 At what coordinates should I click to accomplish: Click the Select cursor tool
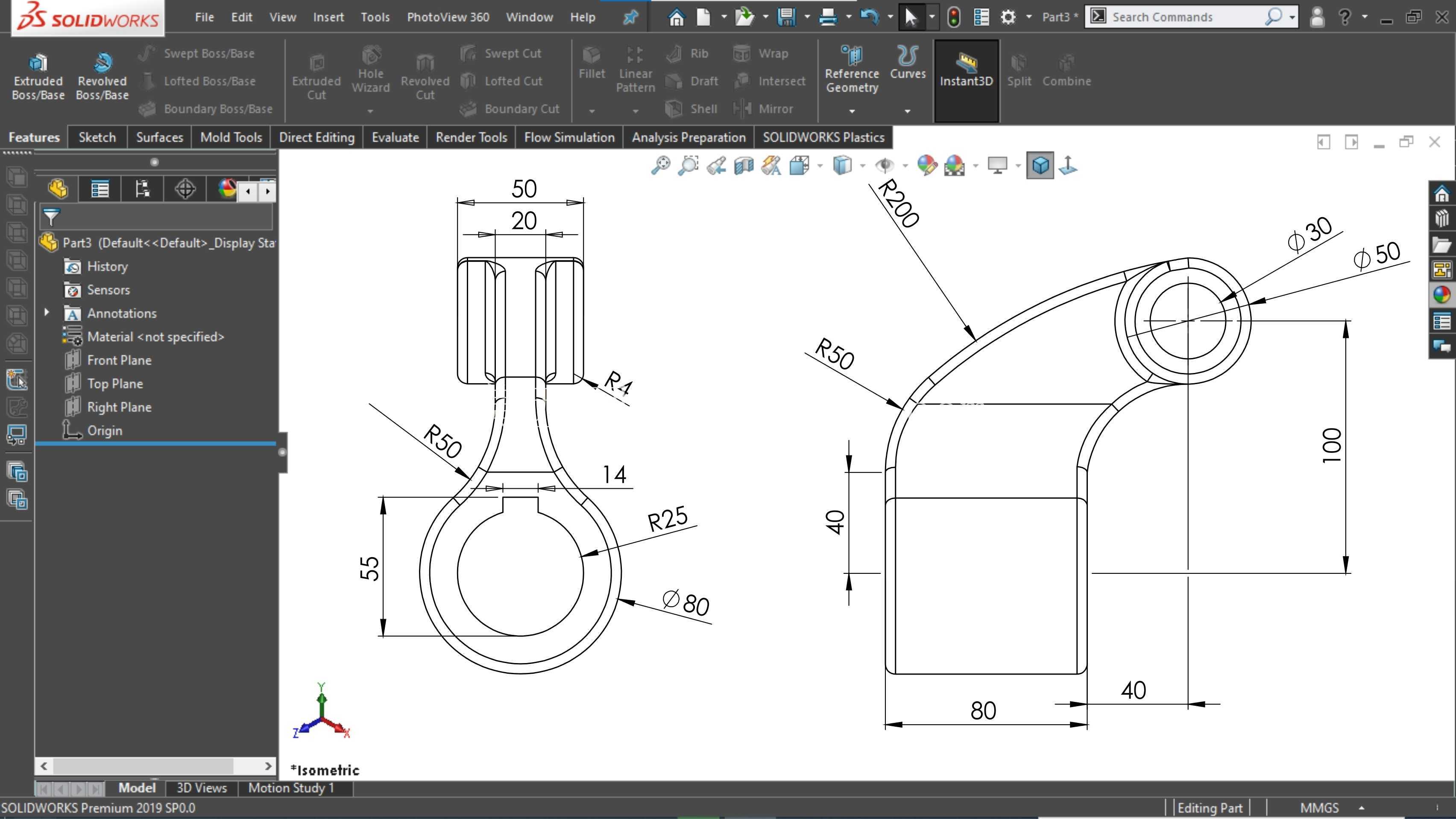911,17
